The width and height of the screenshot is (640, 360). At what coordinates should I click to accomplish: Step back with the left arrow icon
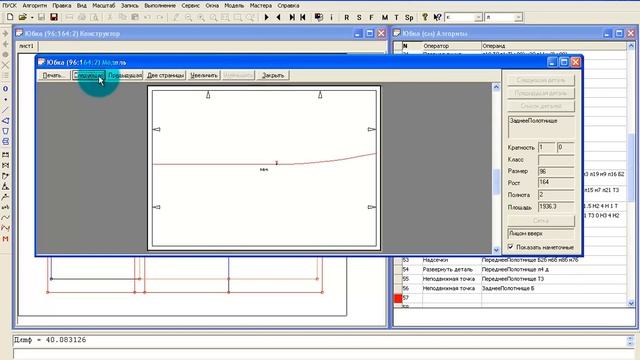279,17
